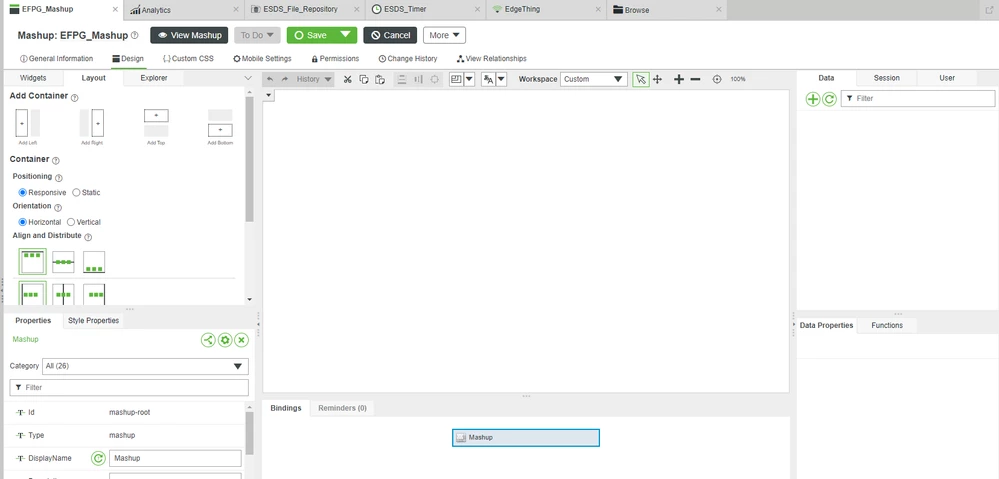Image resolution: width=999 pixels, height=479 pixels.
Task: Click help icon beside Align and Distribute
Action: coord(88,237)
